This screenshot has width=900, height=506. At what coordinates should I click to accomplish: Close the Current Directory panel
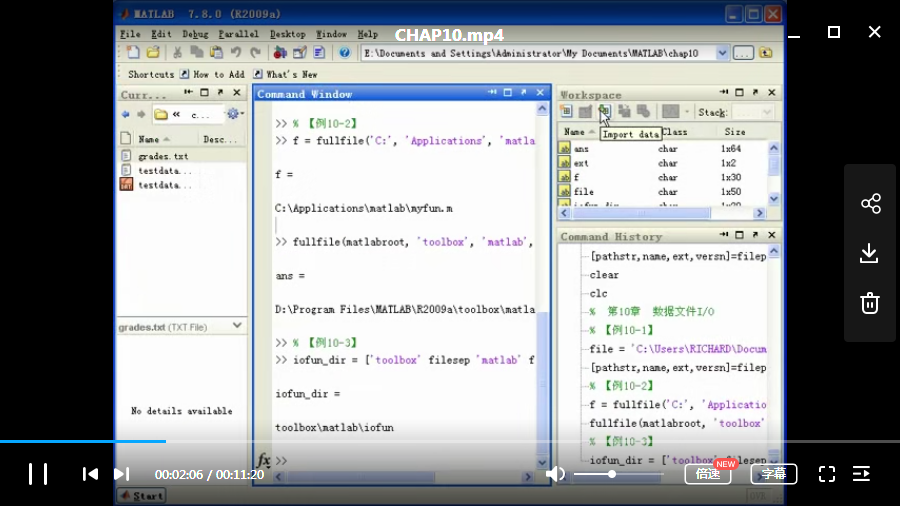(237, 92)
